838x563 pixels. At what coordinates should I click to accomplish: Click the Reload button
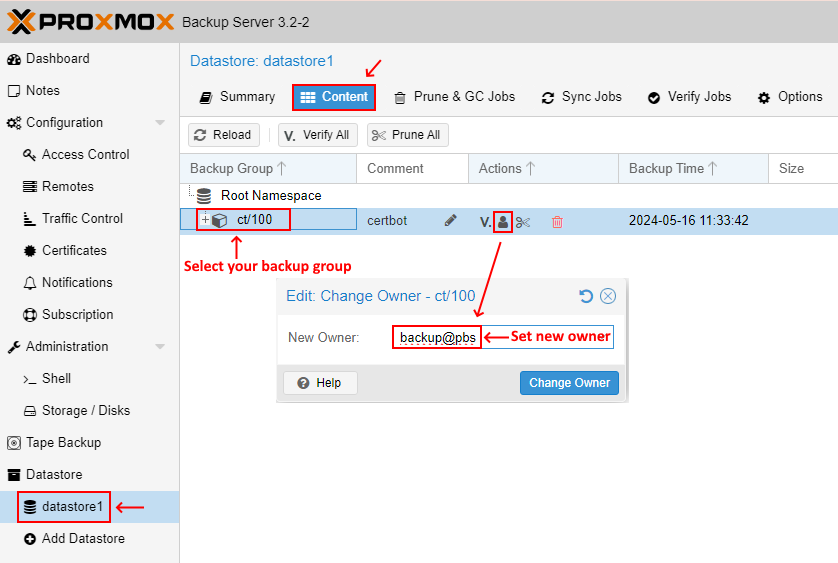tap(223, 135)
